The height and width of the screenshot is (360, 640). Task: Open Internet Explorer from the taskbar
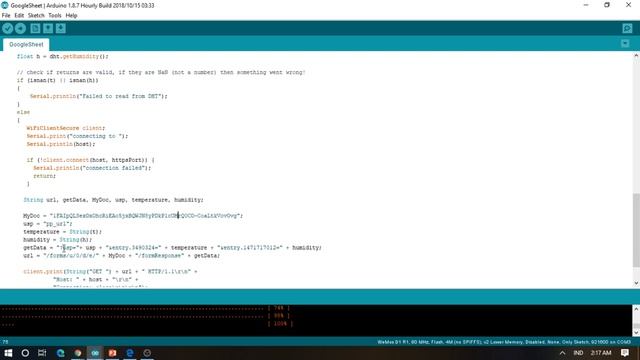(130, 353)
